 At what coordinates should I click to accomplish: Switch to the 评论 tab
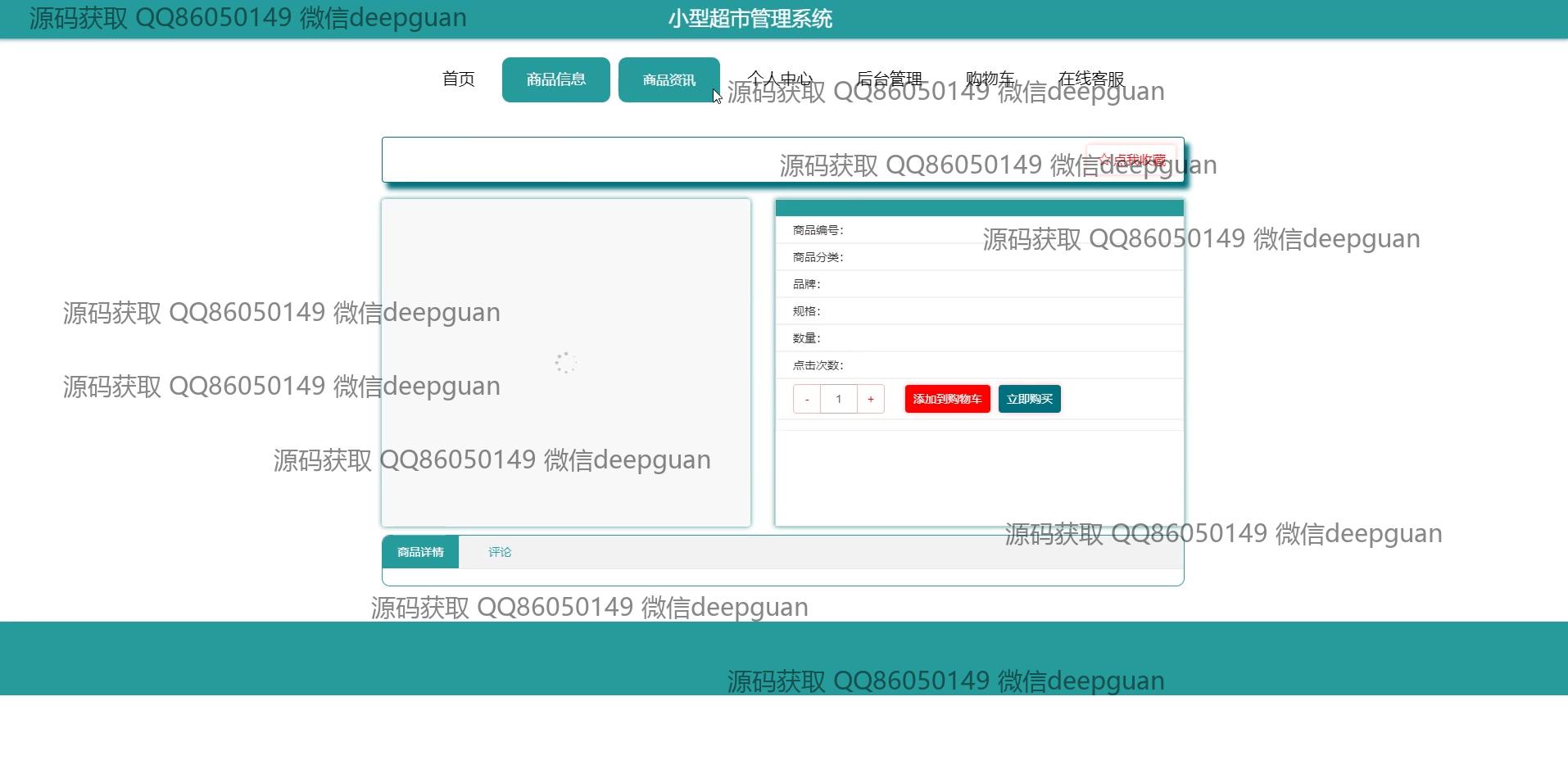tap(500, 552)
